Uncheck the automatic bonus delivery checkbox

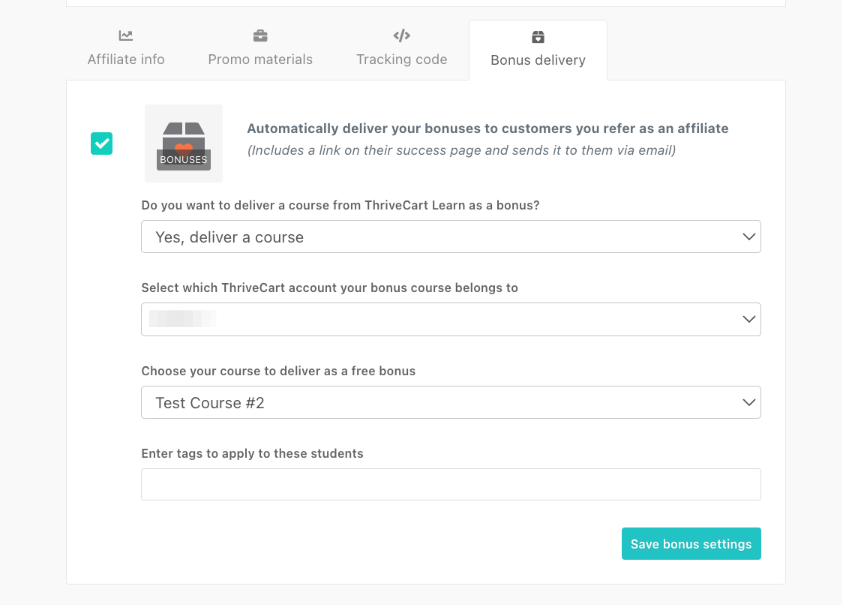click(102, 143)
